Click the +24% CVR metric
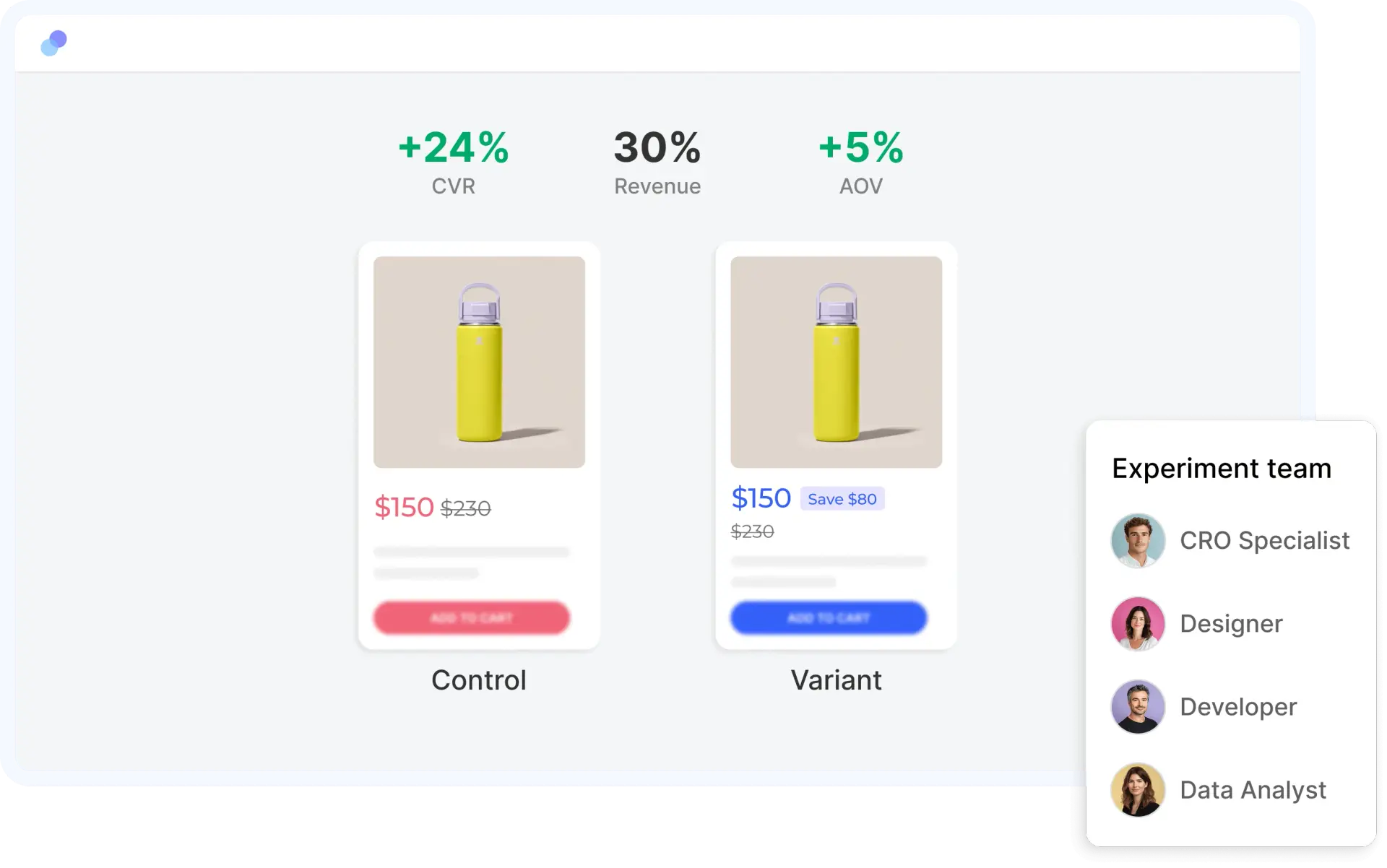Viewport: 1387px width, 868px height. click(454, 159)
